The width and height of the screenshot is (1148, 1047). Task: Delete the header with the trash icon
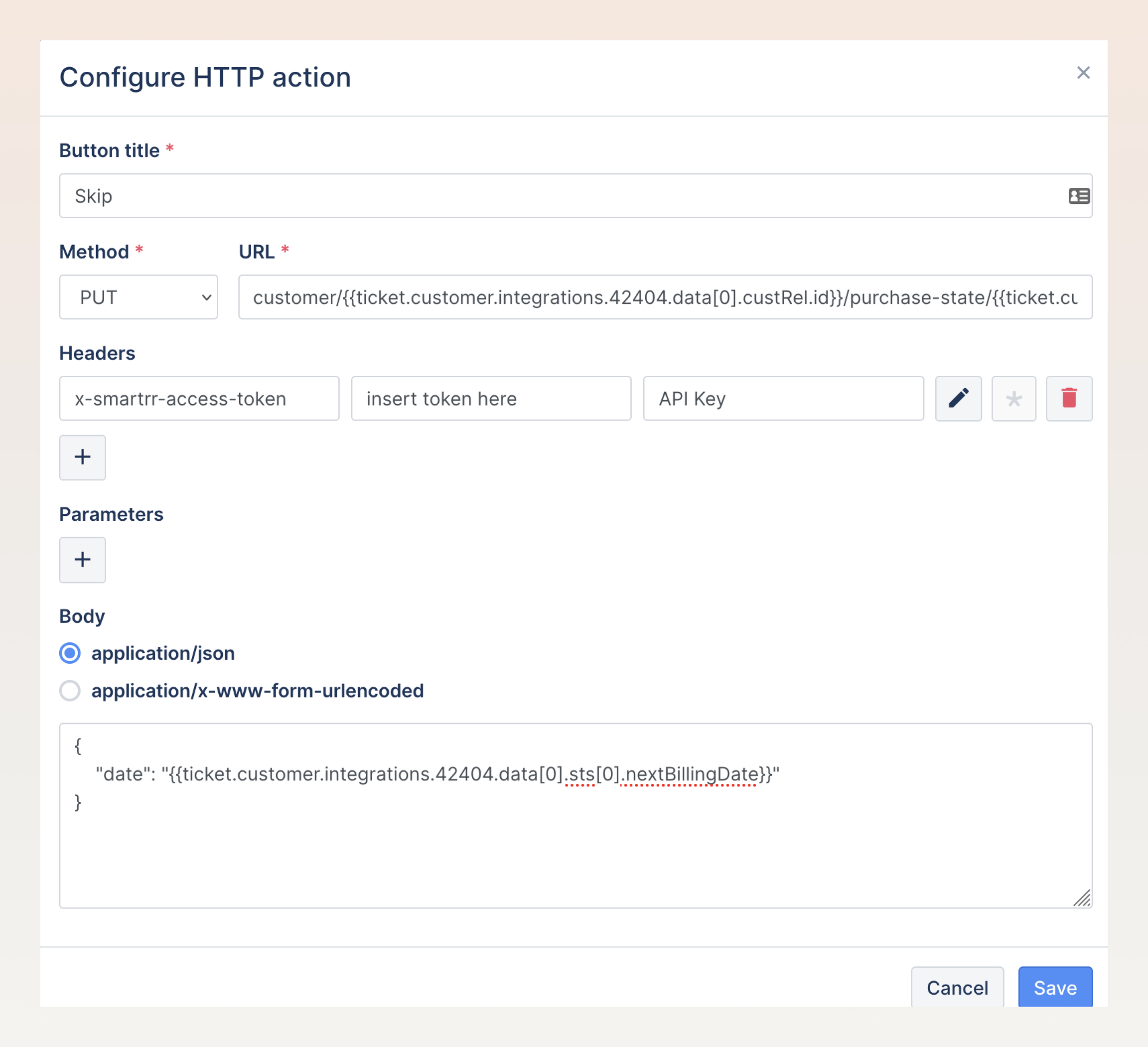pos(1069,399)
